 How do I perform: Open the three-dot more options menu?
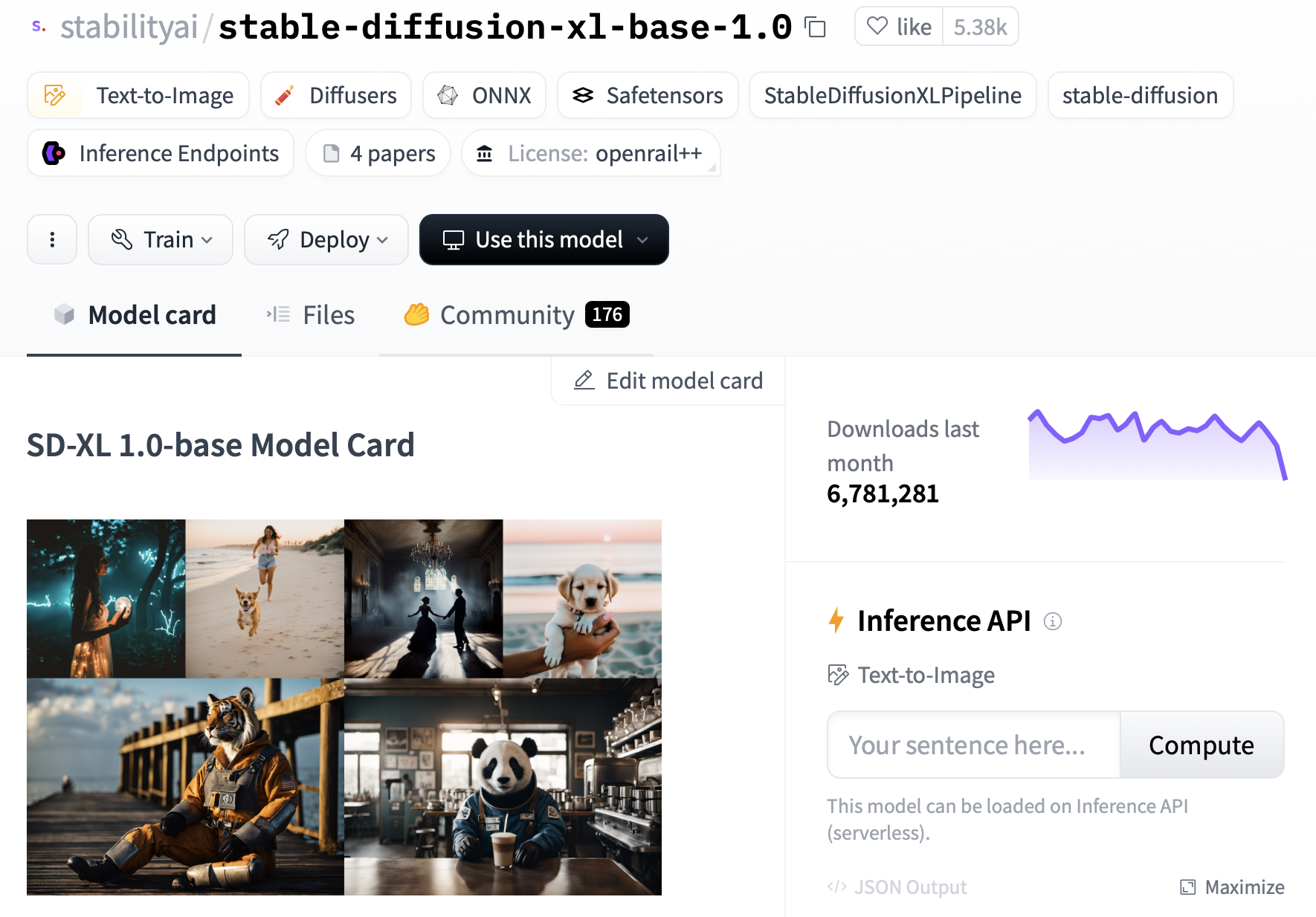52,239
